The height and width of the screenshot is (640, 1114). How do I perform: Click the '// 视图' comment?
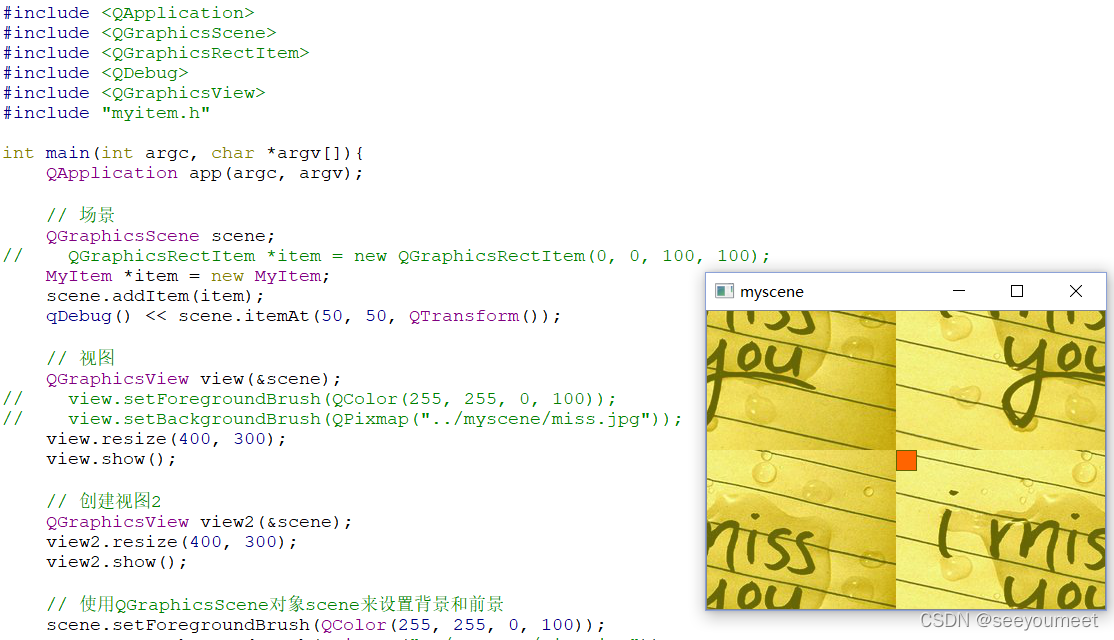(x=80, y=357)
